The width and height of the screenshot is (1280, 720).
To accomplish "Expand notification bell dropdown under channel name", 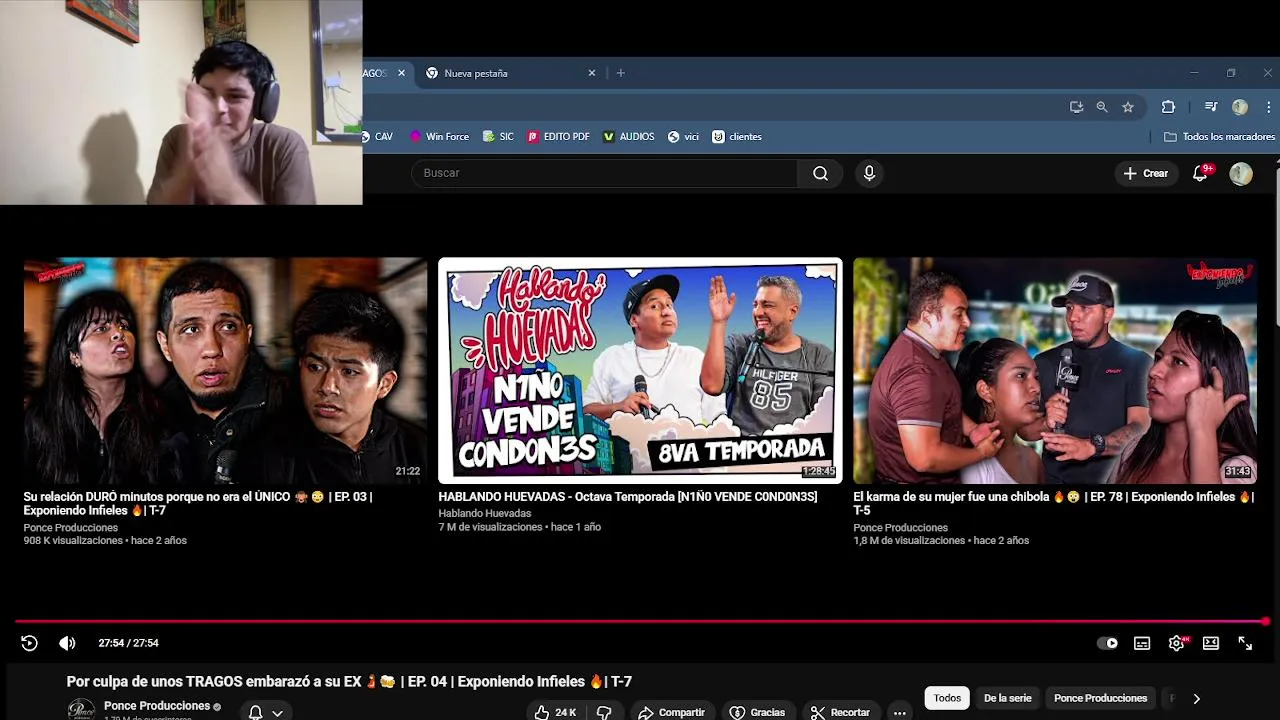I will (x=266, y=712).
